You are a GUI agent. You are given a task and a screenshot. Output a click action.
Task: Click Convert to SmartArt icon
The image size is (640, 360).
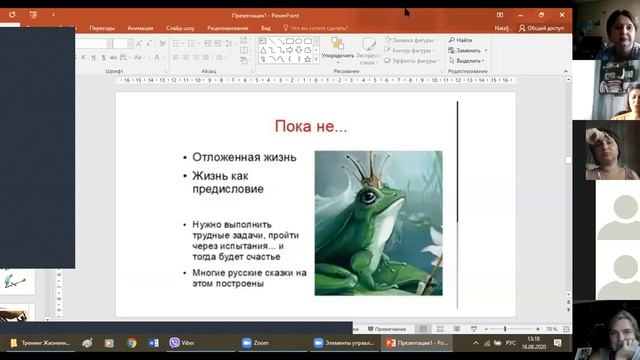[244, 61]
